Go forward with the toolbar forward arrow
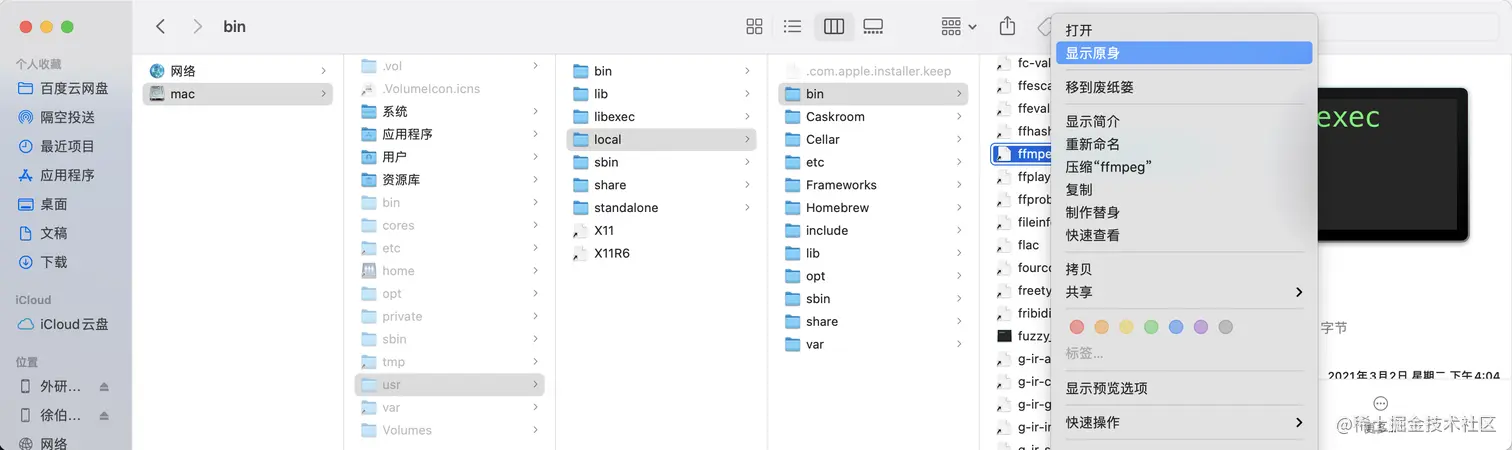1512x450 pixels. tap(197, 27)
